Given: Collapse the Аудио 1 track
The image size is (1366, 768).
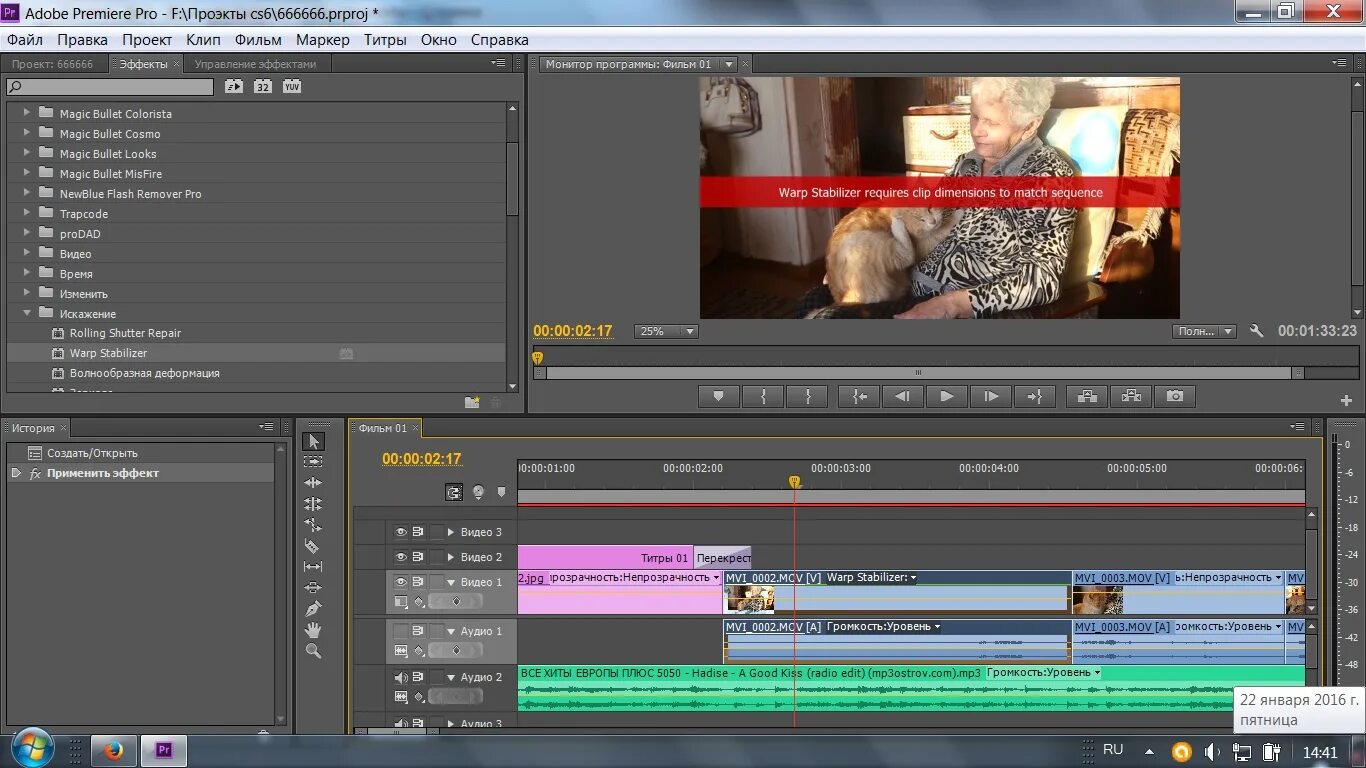Looking at the screenshot, I should (x=451, y=631).
